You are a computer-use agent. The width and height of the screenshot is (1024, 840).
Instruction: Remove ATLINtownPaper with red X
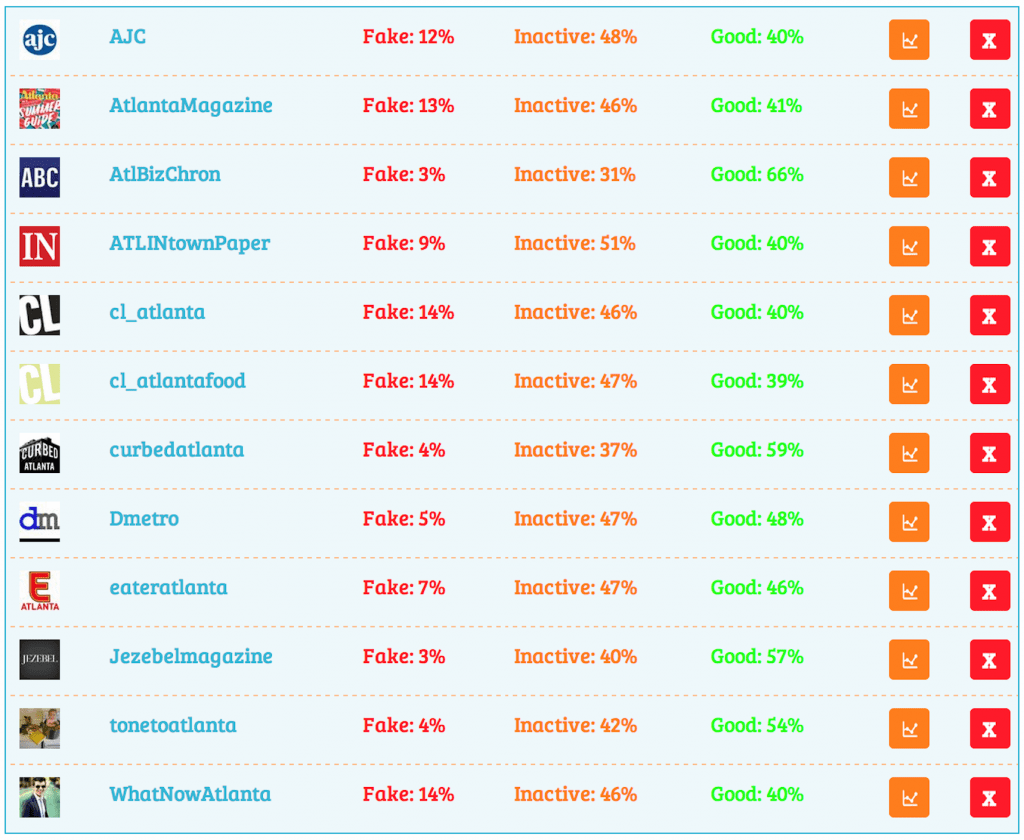click(x=989, y=247)
